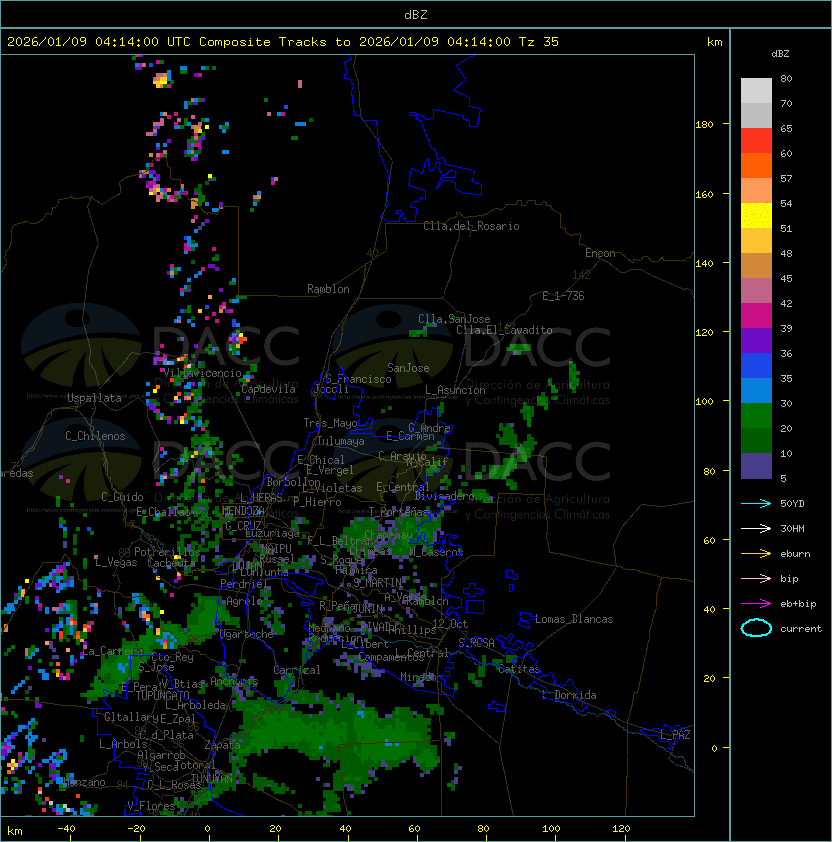This screenshot has width=832, height=842.
Task: Click the 60 km tick on the vertical axis
Action: tap(709, 540)
